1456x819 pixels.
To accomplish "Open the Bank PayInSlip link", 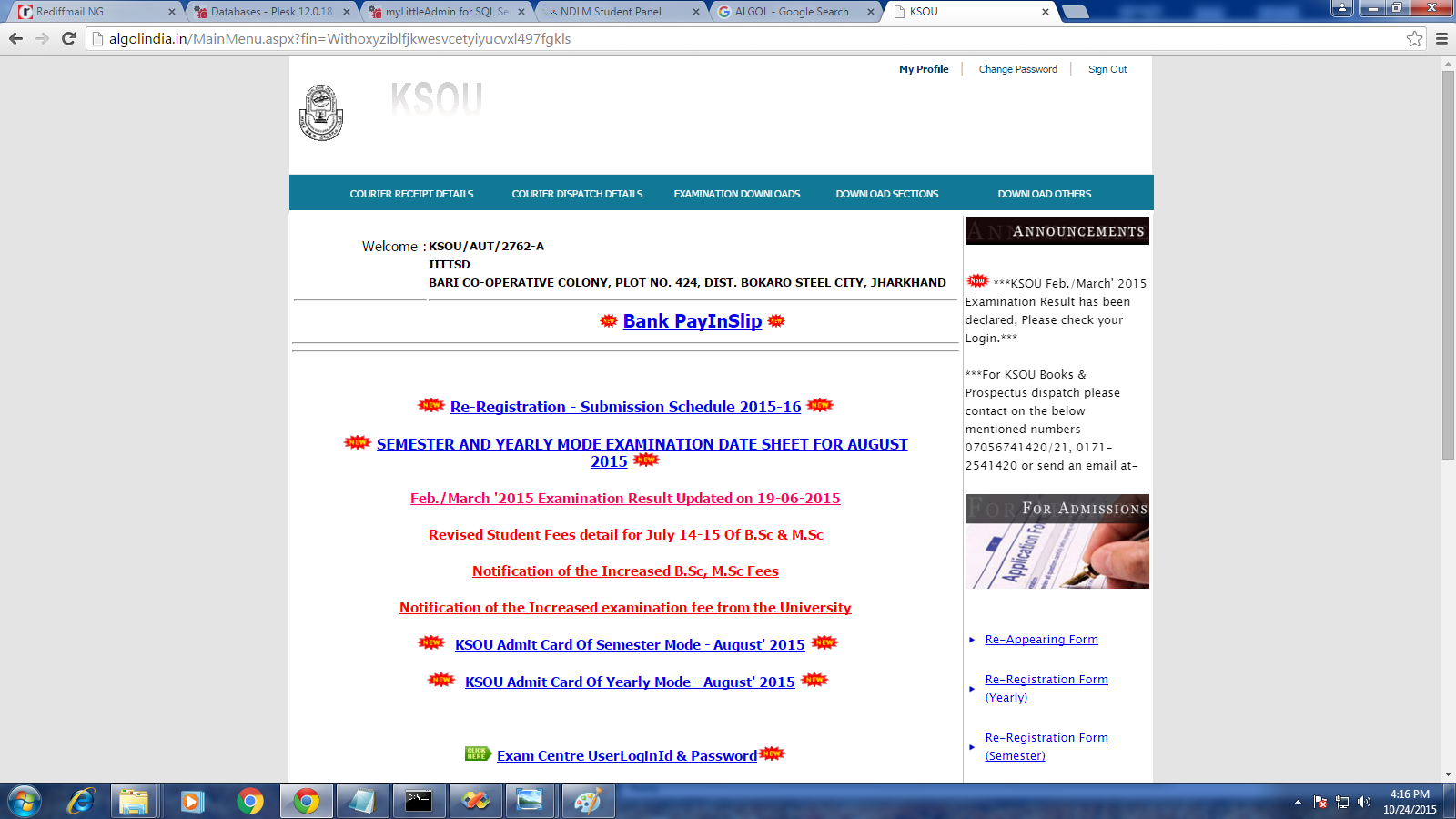I will [x=692, y=321].
